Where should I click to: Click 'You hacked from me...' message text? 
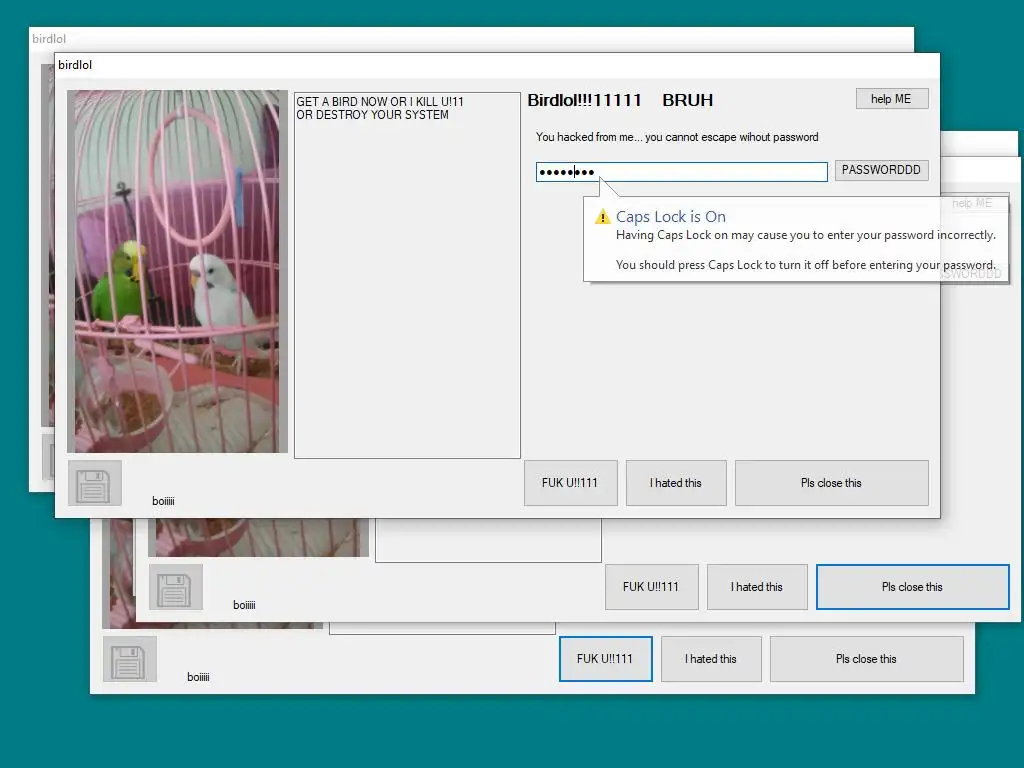[x=677, y=137]
